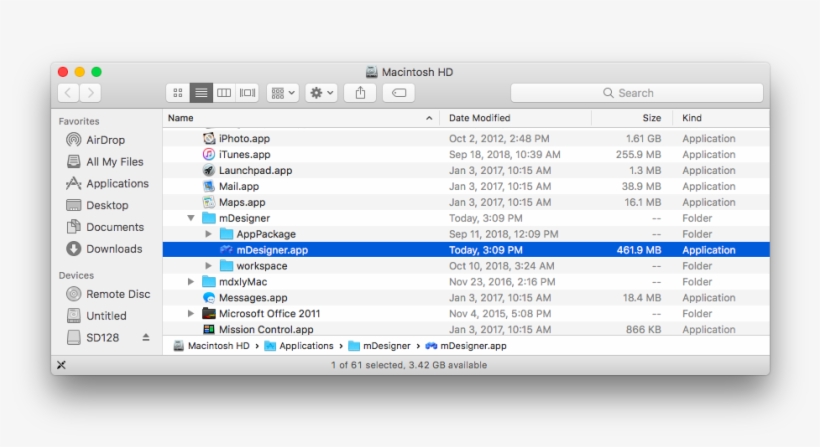
Task: Expand the AppPackage folder
Action: click(208, 234)
